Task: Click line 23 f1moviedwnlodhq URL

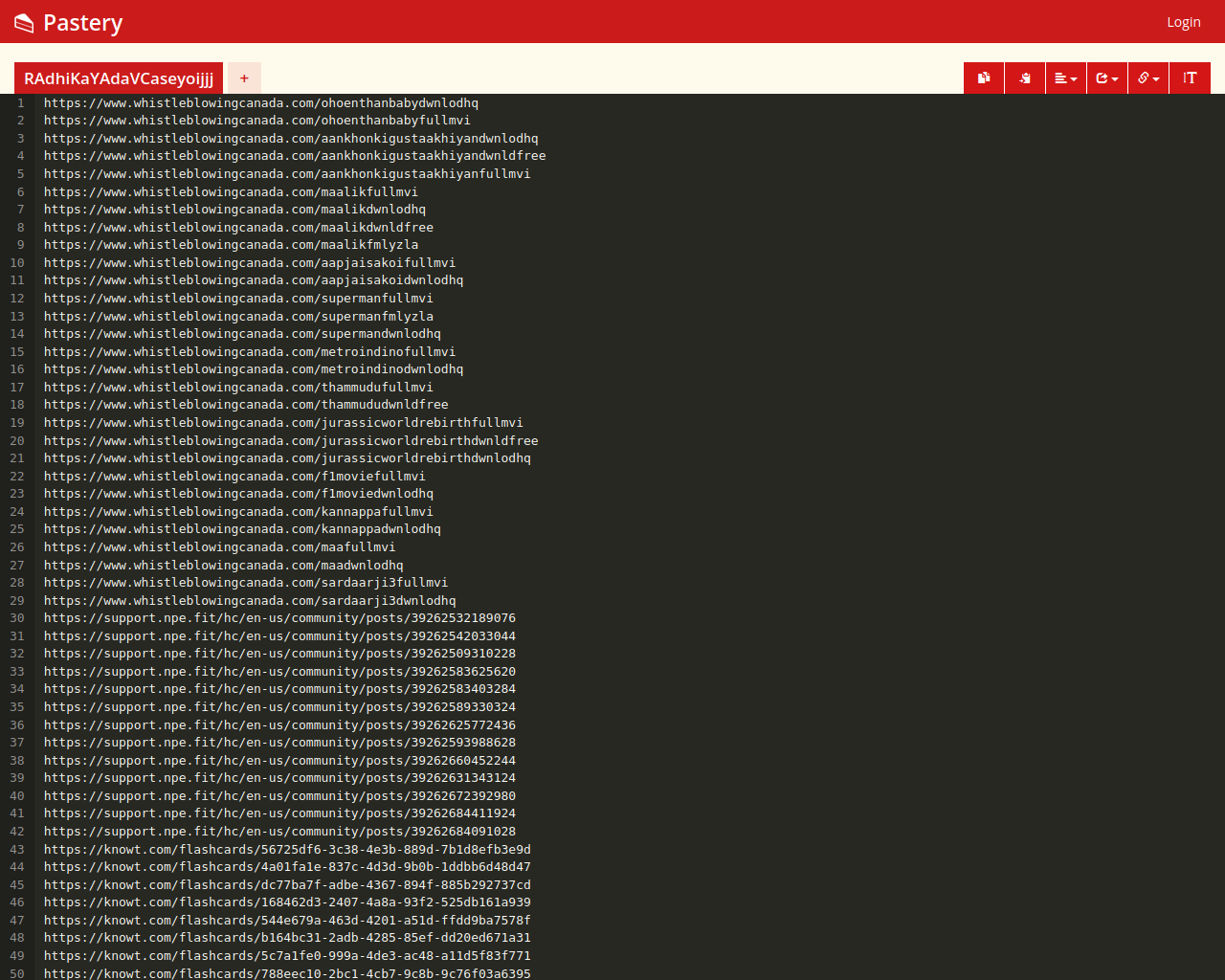Action: pos(238,494)
